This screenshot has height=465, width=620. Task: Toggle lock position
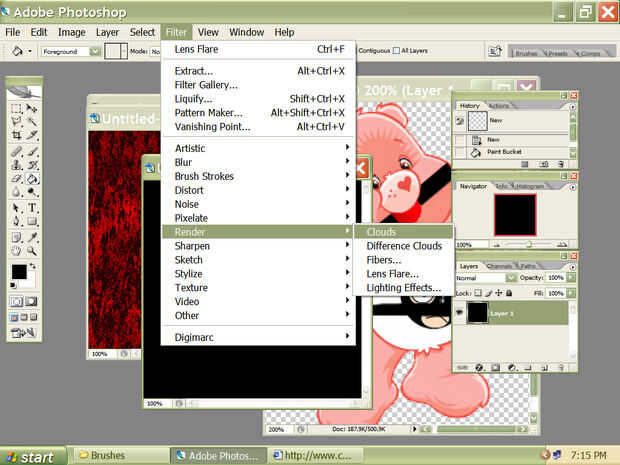pyautogui.click(x=499, y=293)
